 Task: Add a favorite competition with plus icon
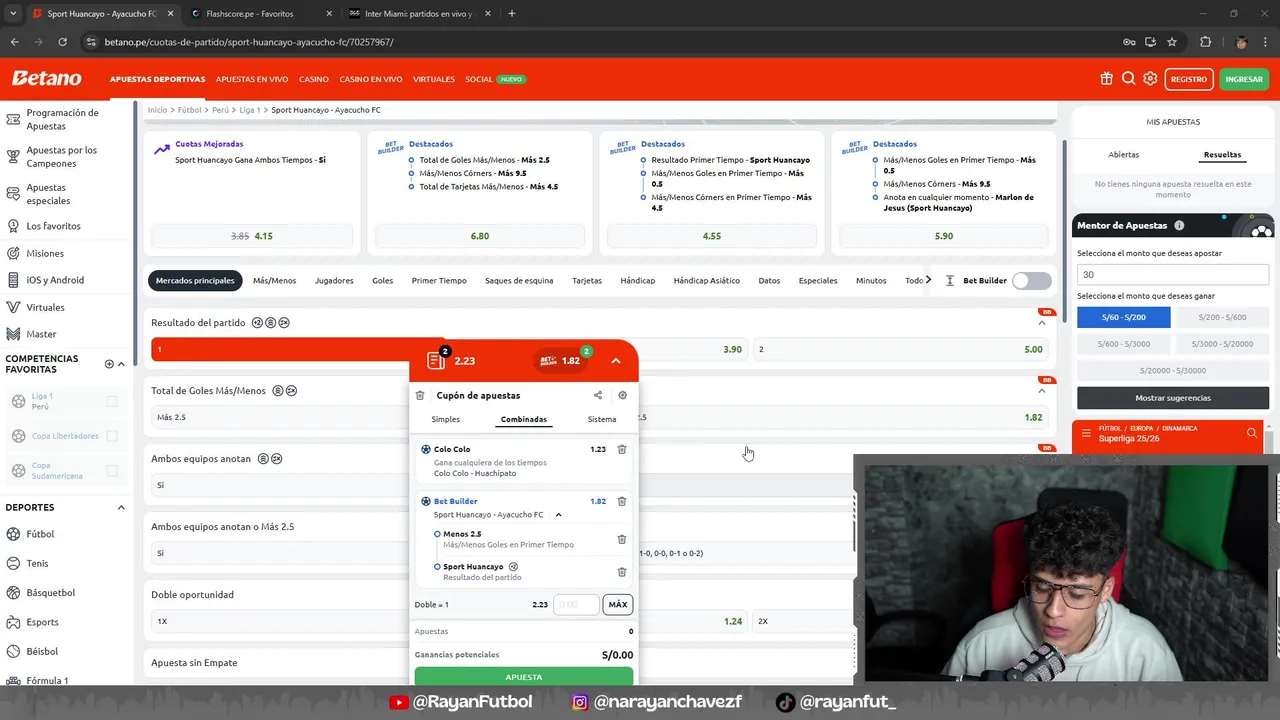tap(109, 364)
